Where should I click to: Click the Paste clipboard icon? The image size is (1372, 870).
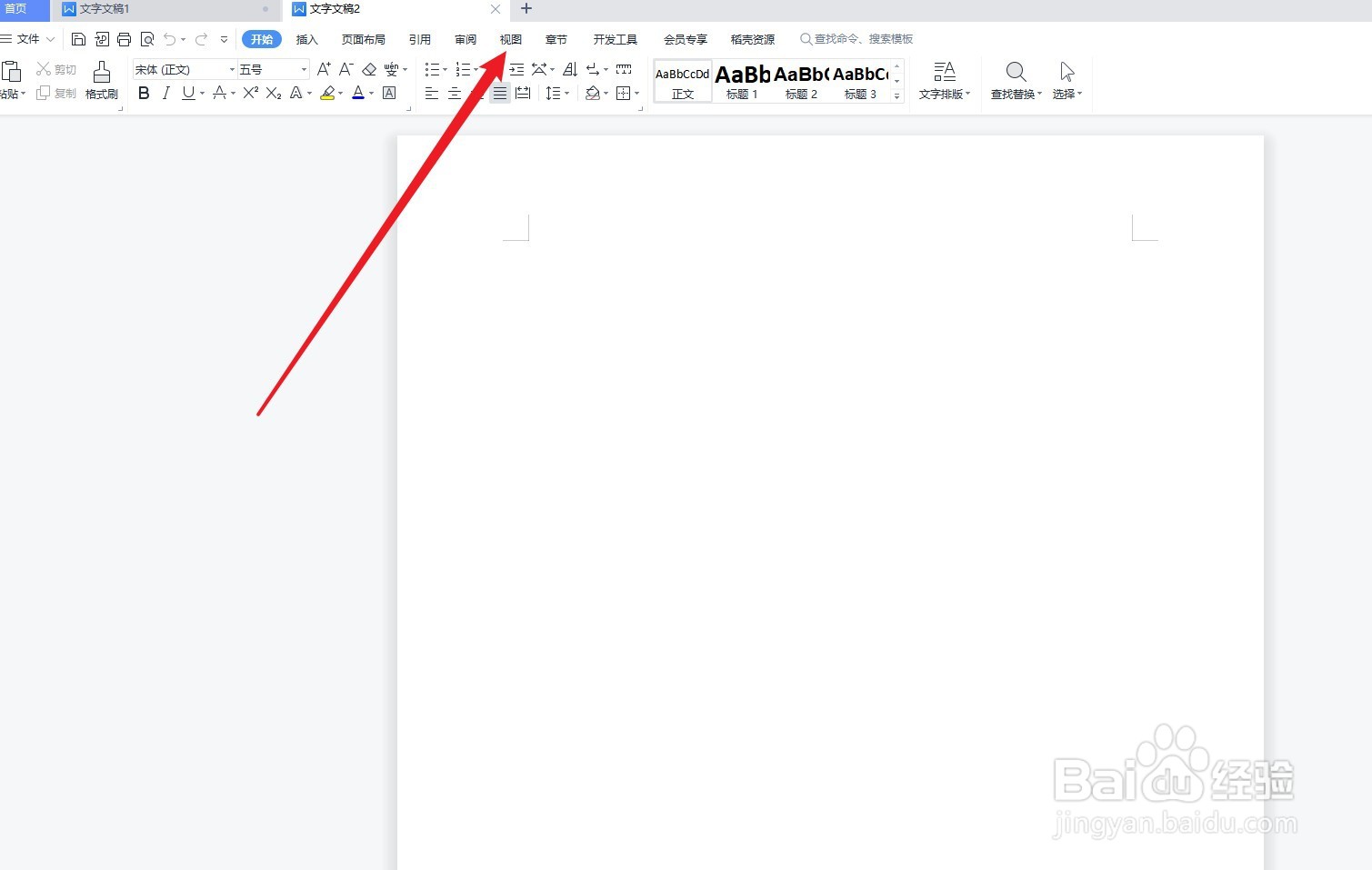click(11, 72)
